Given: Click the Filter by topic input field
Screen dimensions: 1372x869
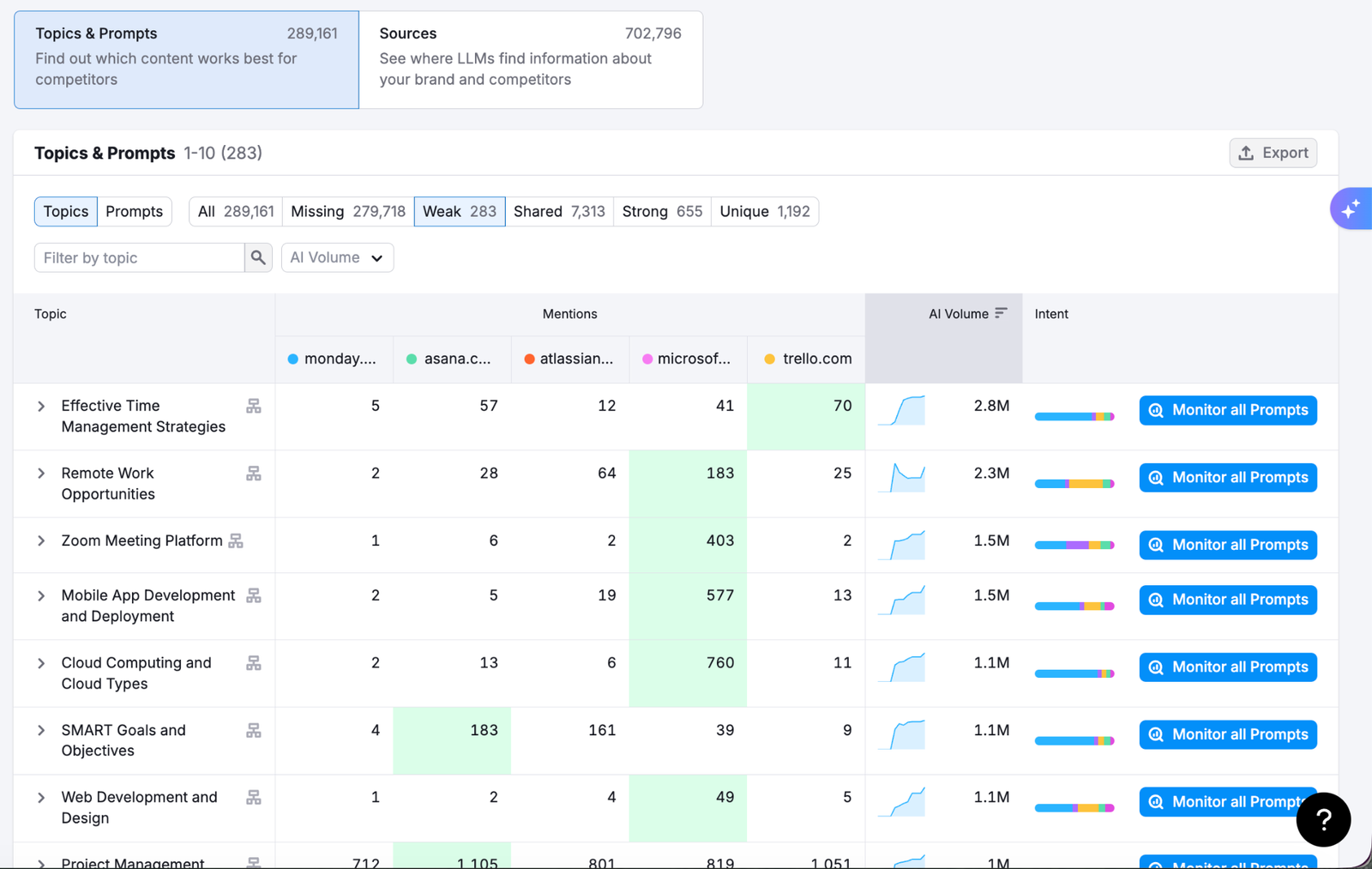Looking at the screenshot, I should (140, 257).
